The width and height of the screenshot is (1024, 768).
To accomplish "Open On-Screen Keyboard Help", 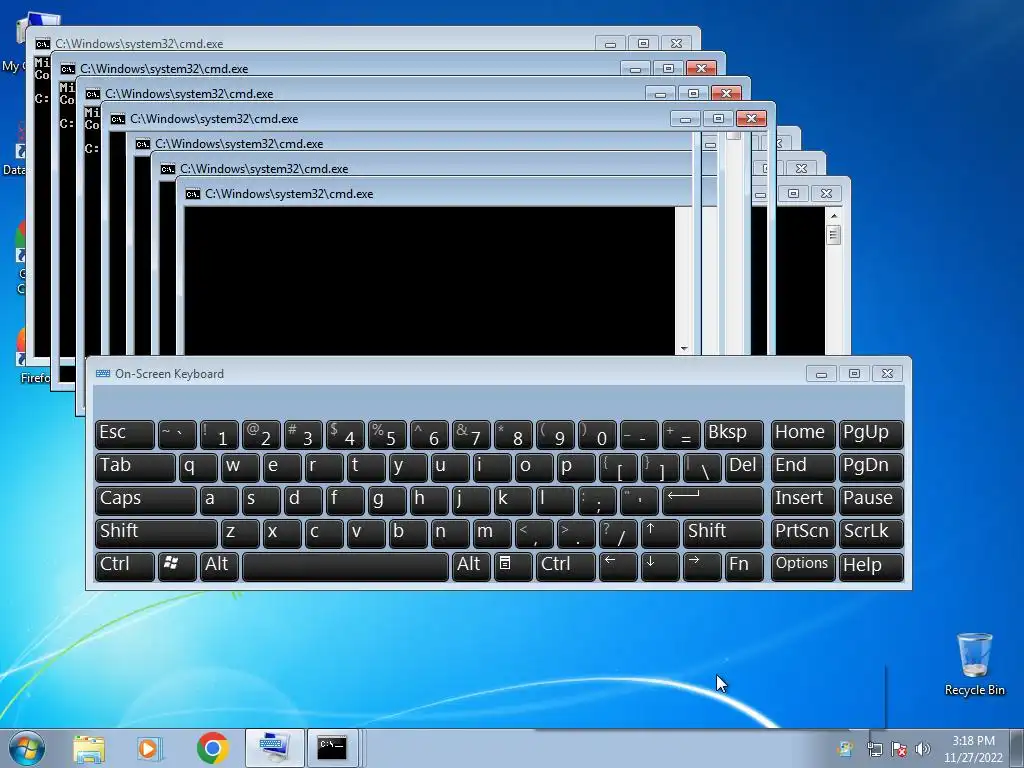I will (871, 566).
